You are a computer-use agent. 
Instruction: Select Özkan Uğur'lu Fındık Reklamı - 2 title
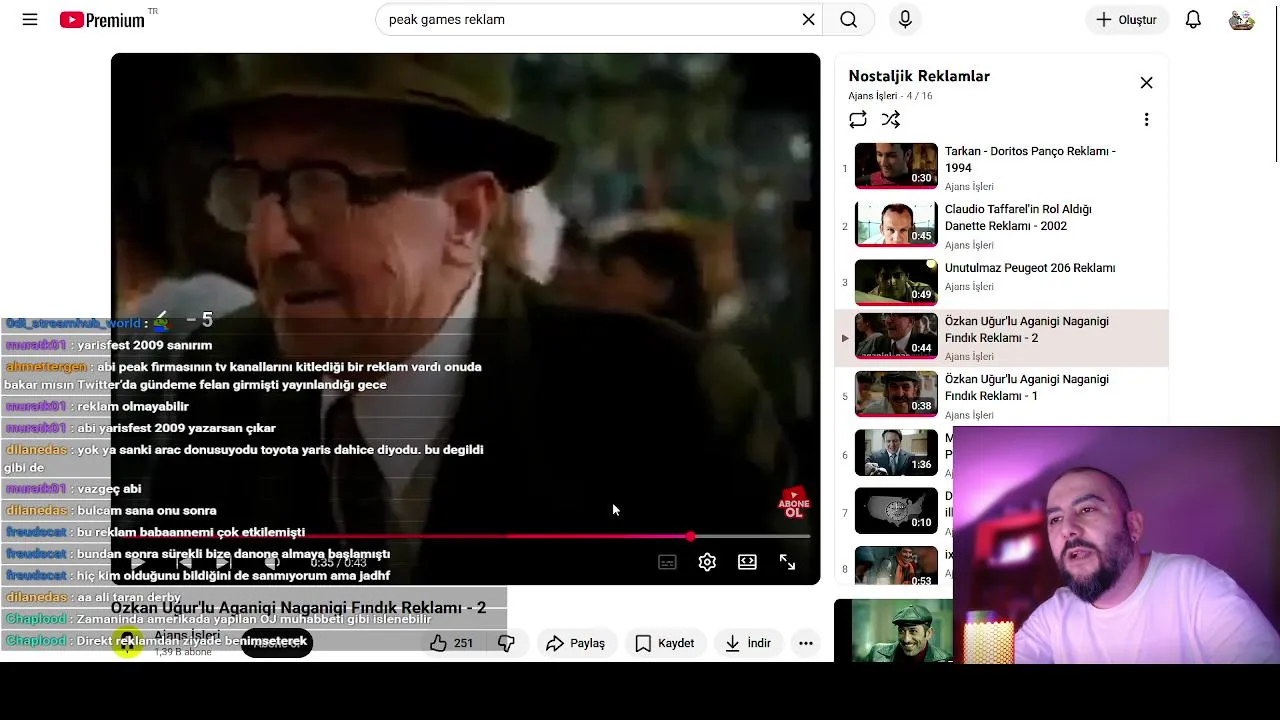coord(1026,329)
